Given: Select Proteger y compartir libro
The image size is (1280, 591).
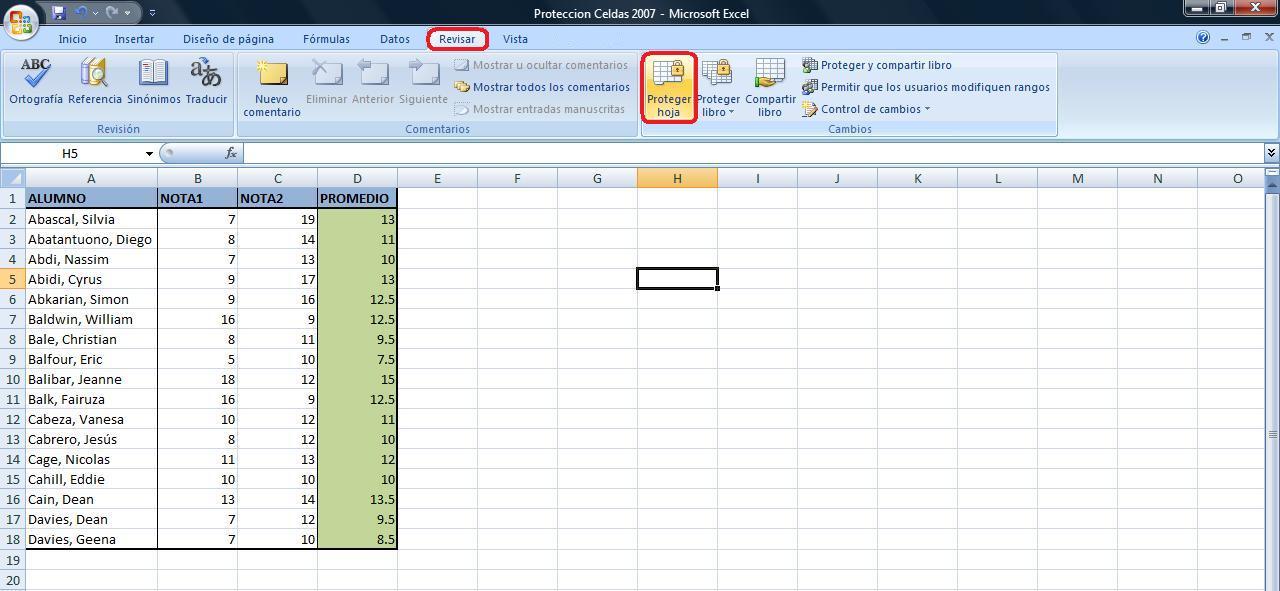Looking at the screenshot, I should coord(877,65).
